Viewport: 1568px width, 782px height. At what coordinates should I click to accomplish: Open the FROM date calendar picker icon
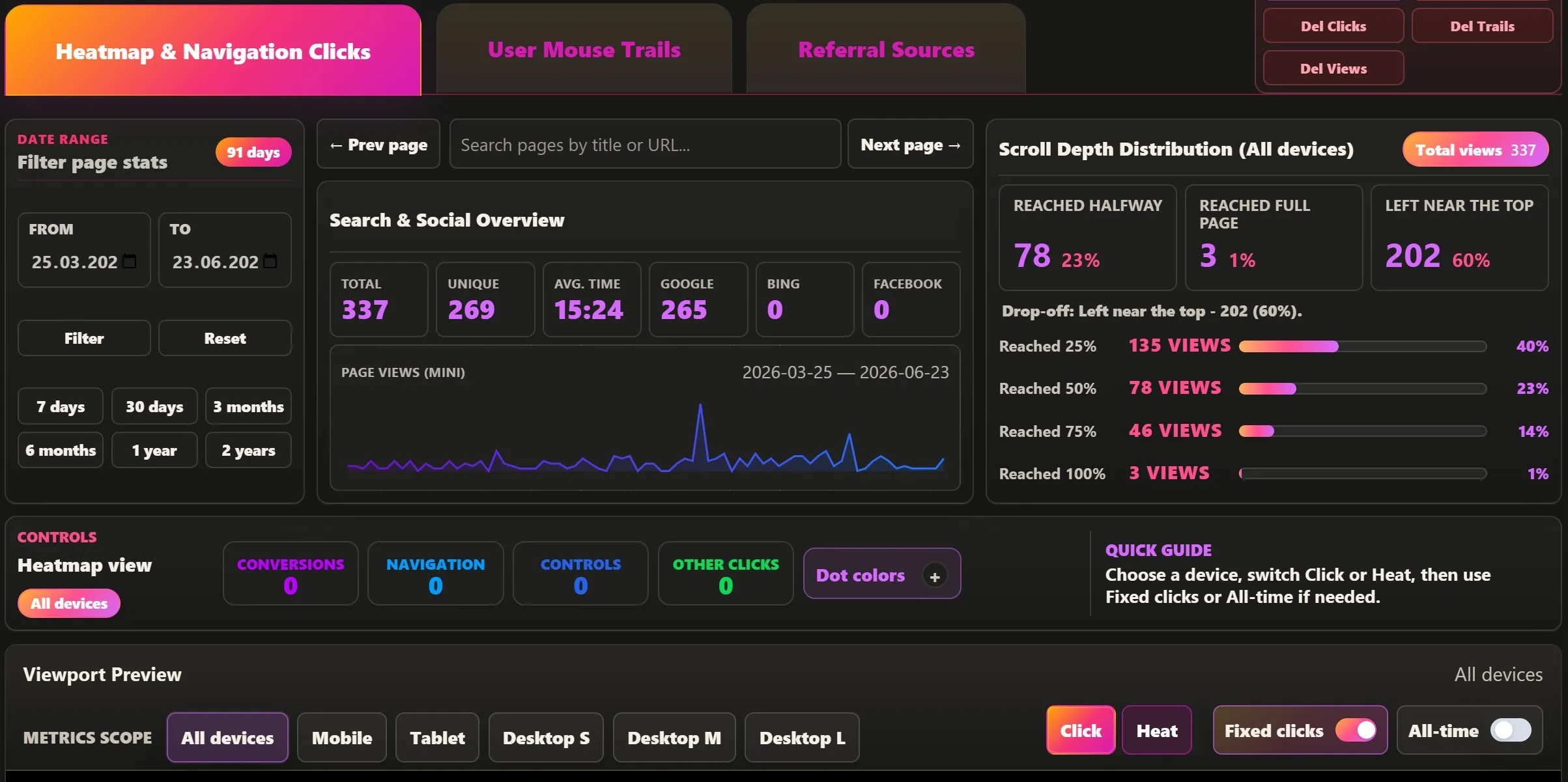pos(130,261)
